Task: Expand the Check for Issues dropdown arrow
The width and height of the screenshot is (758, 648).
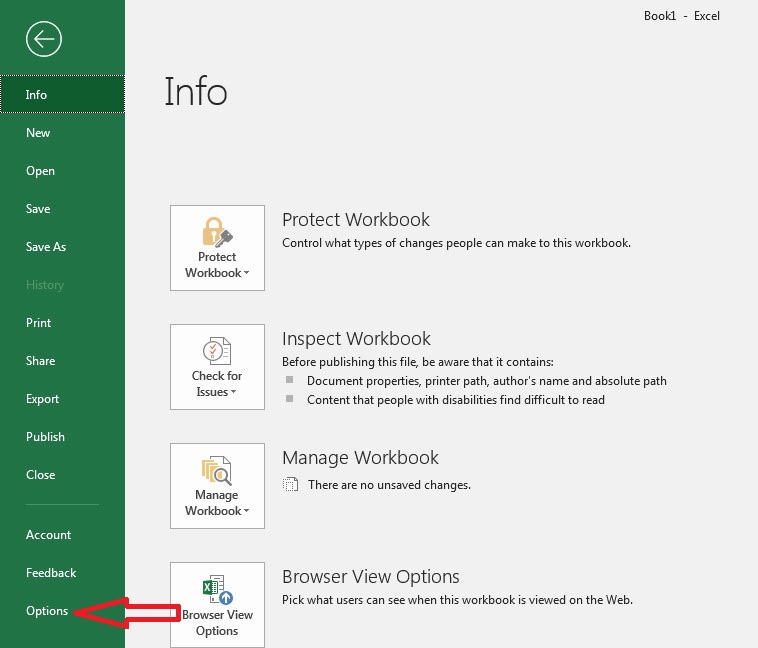Action: [233, 392]
